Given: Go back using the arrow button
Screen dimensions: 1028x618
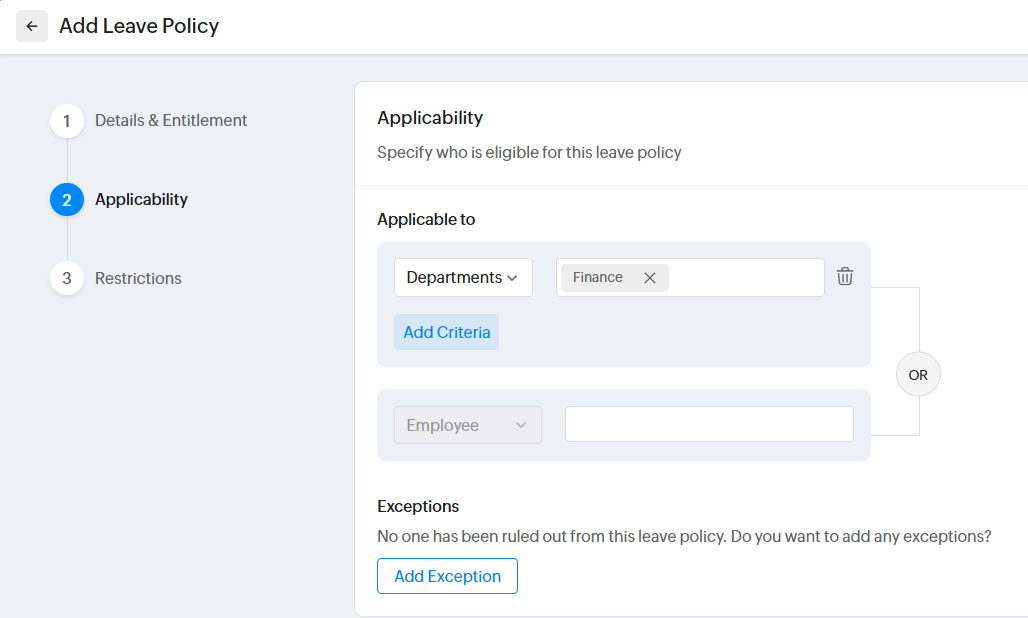Looking at the screenshot, I should pyautogui.click(x=32, y=26).
